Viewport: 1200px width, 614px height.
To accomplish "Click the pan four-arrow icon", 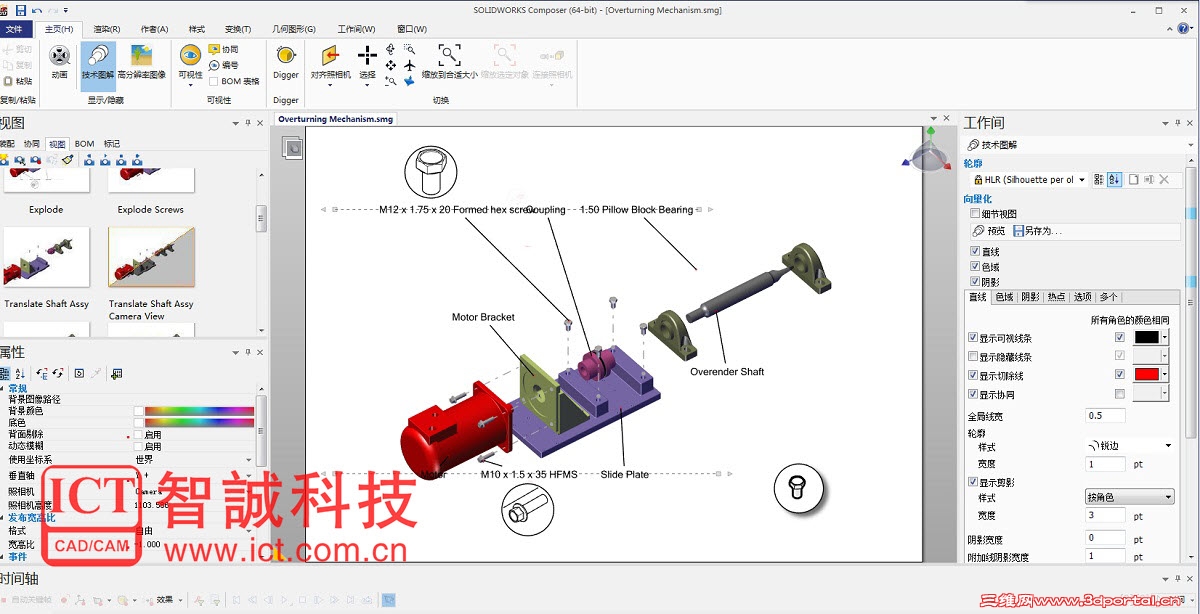I will point(391,65).
